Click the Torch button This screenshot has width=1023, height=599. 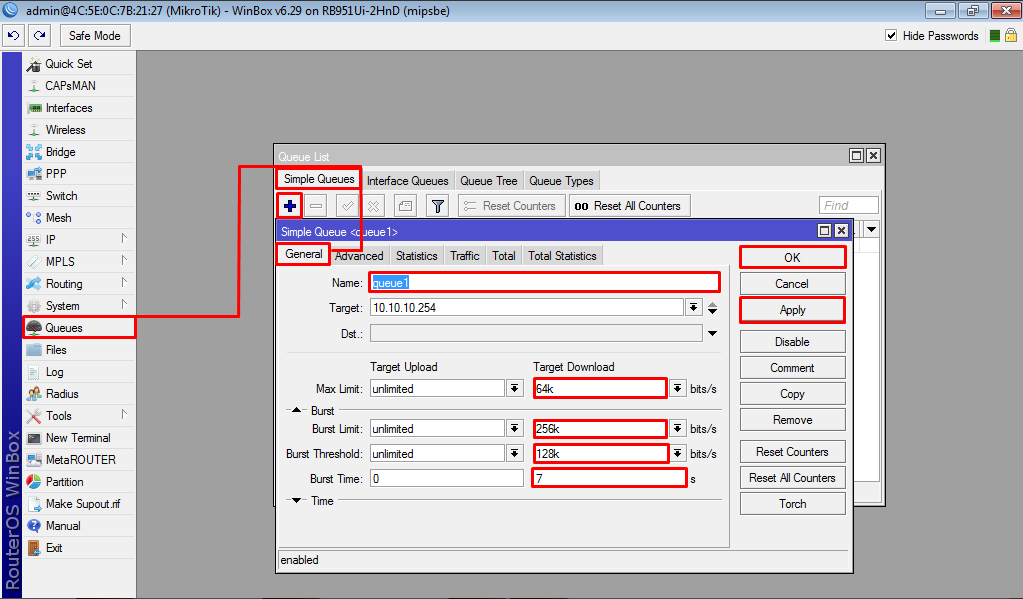792,504
